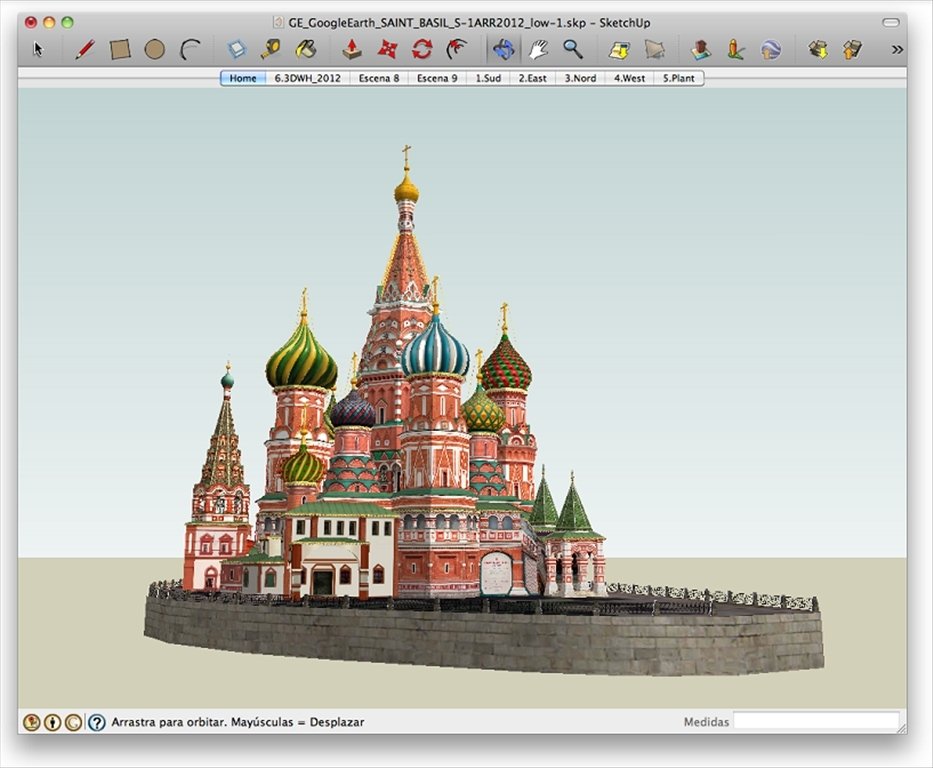Activate the Arc tool
The width and height of the screenshot is (933, 768).
coord(190,49)
